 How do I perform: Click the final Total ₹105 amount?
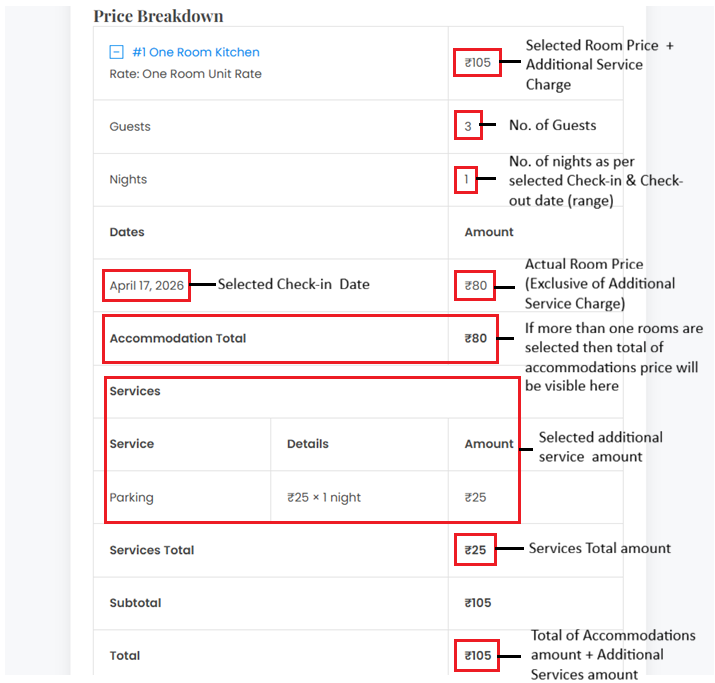[x=478, y=656]
